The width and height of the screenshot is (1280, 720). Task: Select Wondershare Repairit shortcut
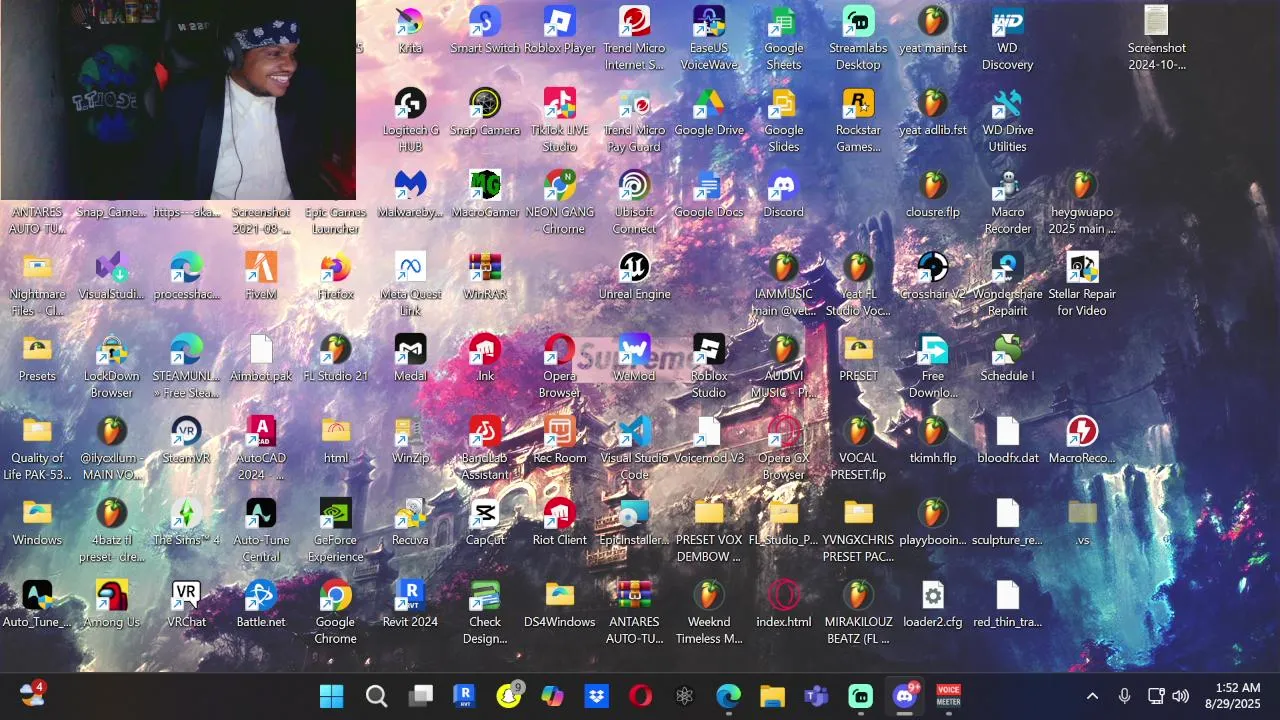point(1007,284)
